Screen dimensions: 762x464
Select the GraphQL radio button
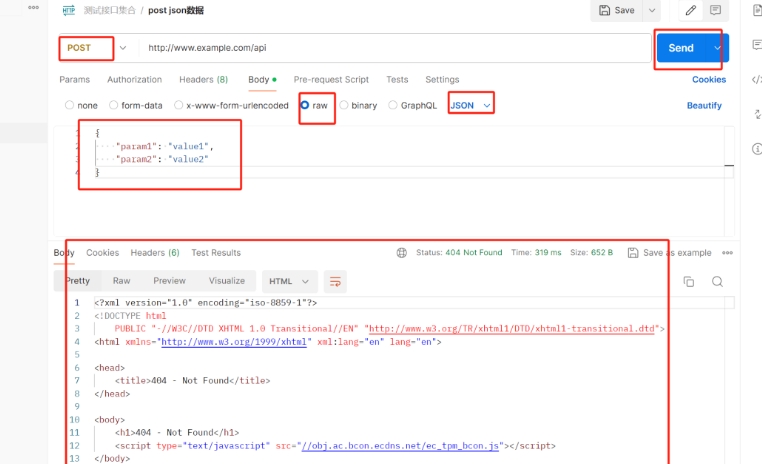pos(393,105)
